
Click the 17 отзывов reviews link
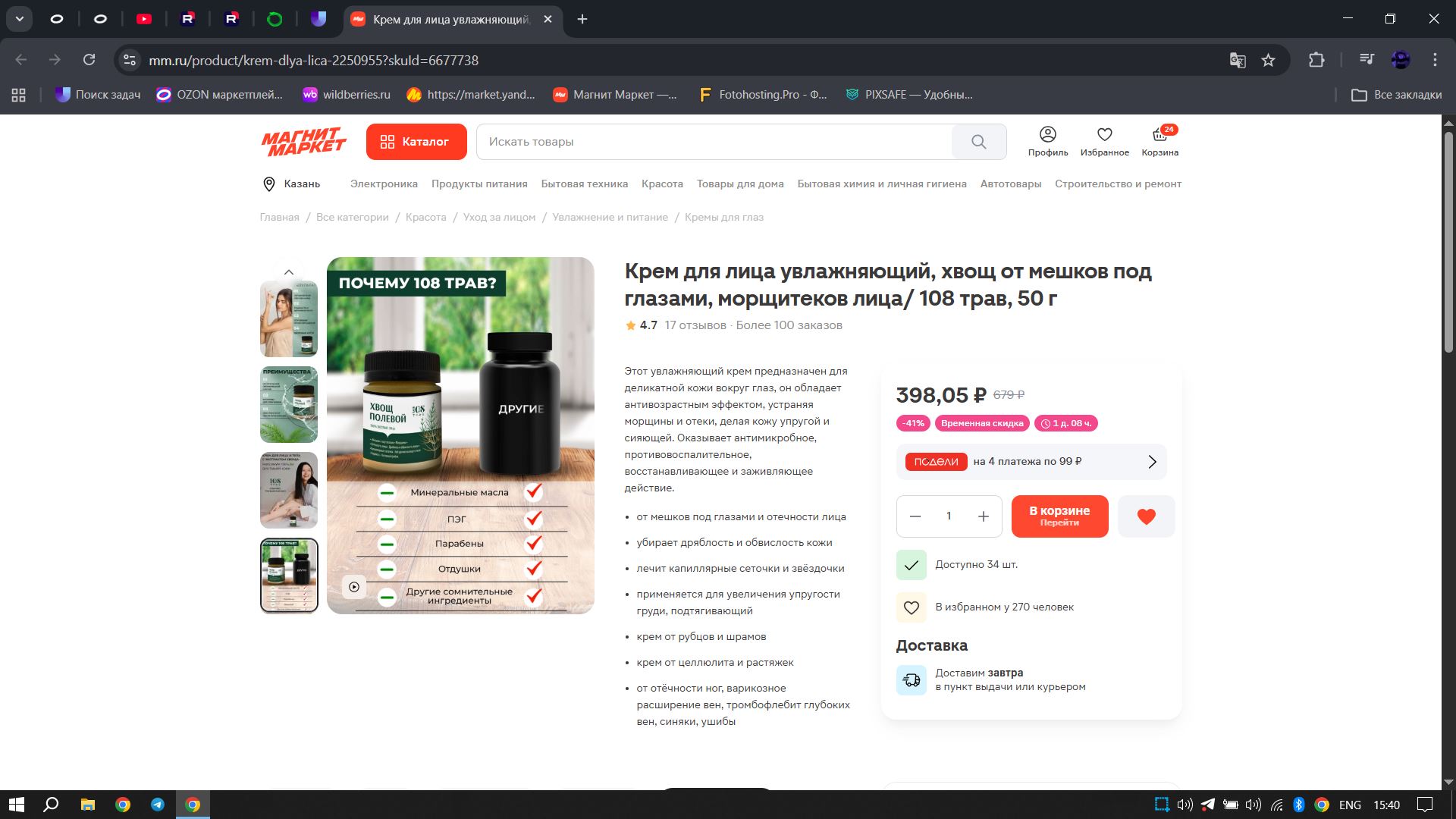695,325
